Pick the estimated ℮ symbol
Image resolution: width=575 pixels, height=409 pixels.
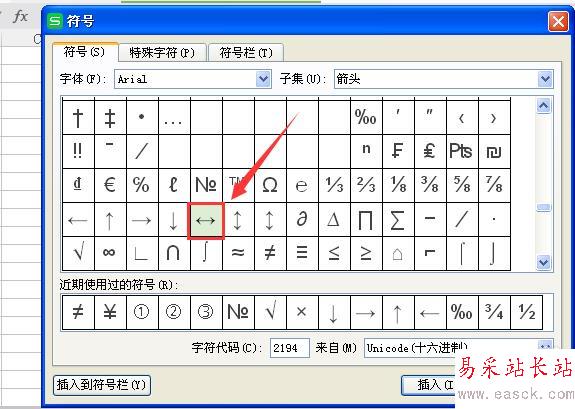[x=302, y=185]
